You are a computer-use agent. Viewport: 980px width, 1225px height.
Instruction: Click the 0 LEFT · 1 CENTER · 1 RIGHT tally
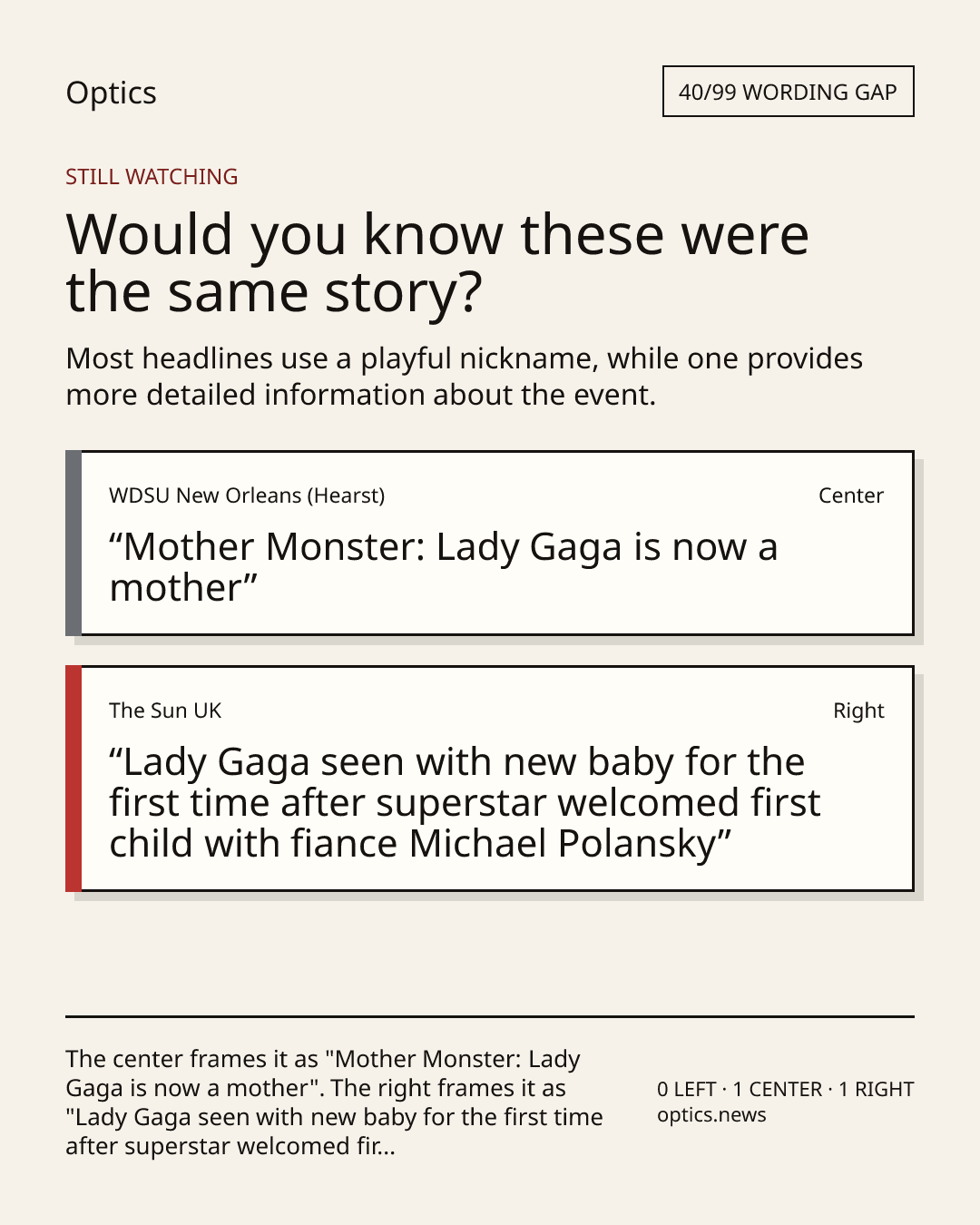(x=786, y=1089)
